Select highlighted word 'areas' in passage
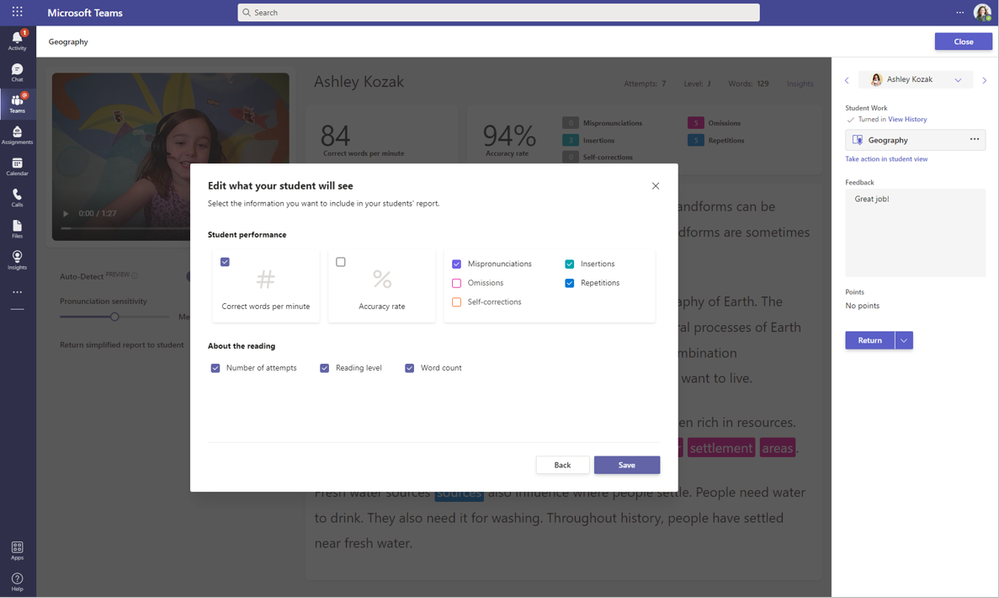Viewport: 999px width, 598px height. click(777, 448)
